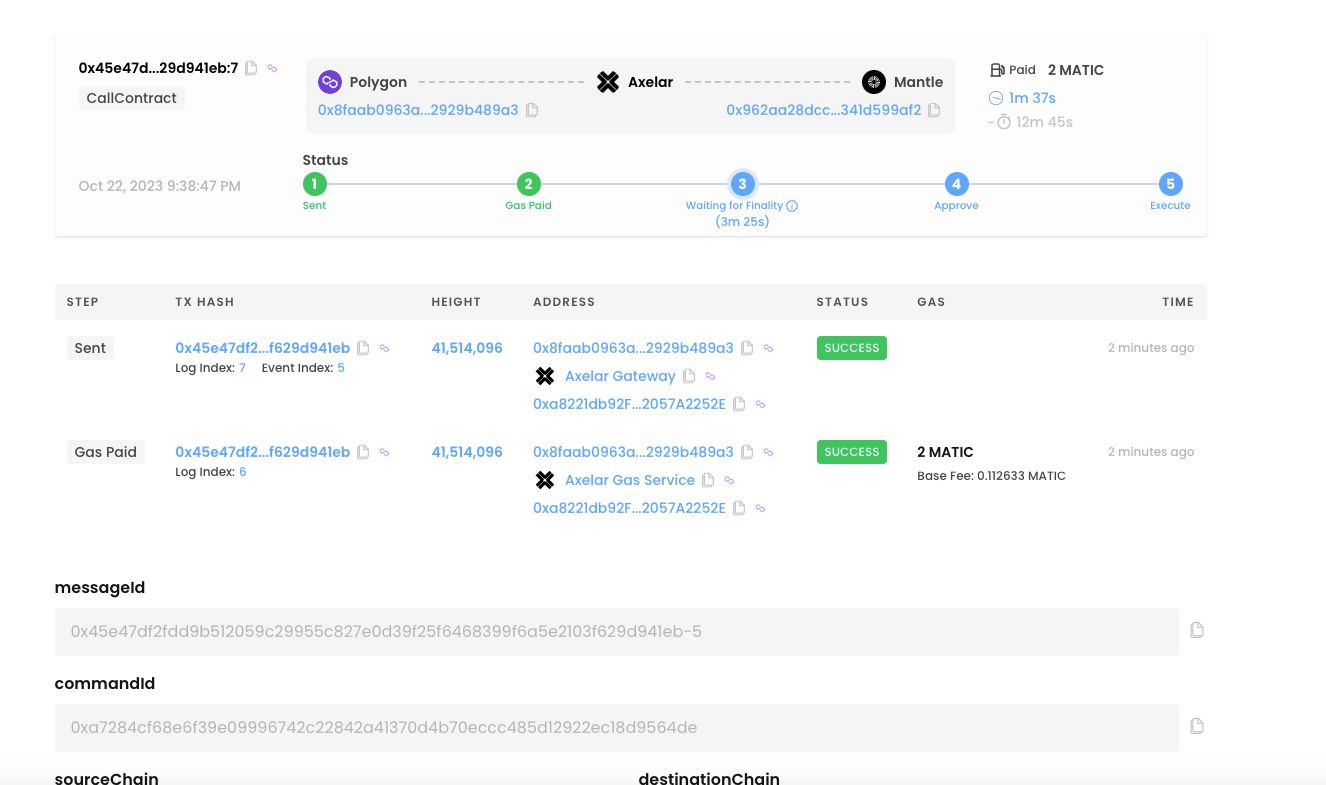Copy Axelar Gateway address
The image size is (1326, 785).
tap(688, 376)
